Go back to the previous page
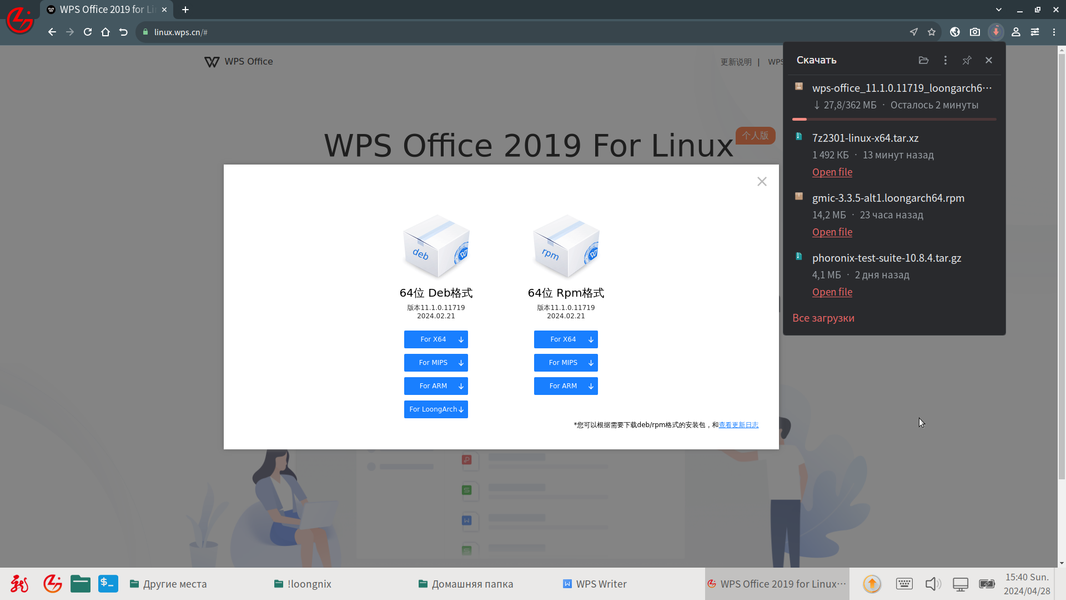 pyautogui.click(x=52, y=32)
